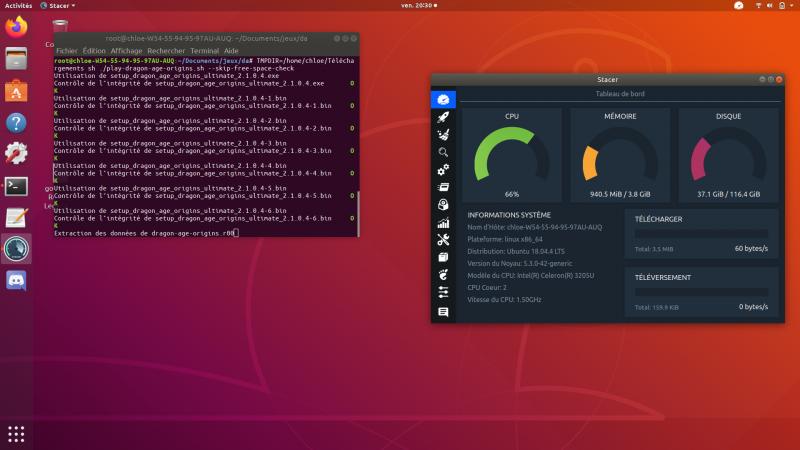Open Affichage menu in the terminal

126,51
